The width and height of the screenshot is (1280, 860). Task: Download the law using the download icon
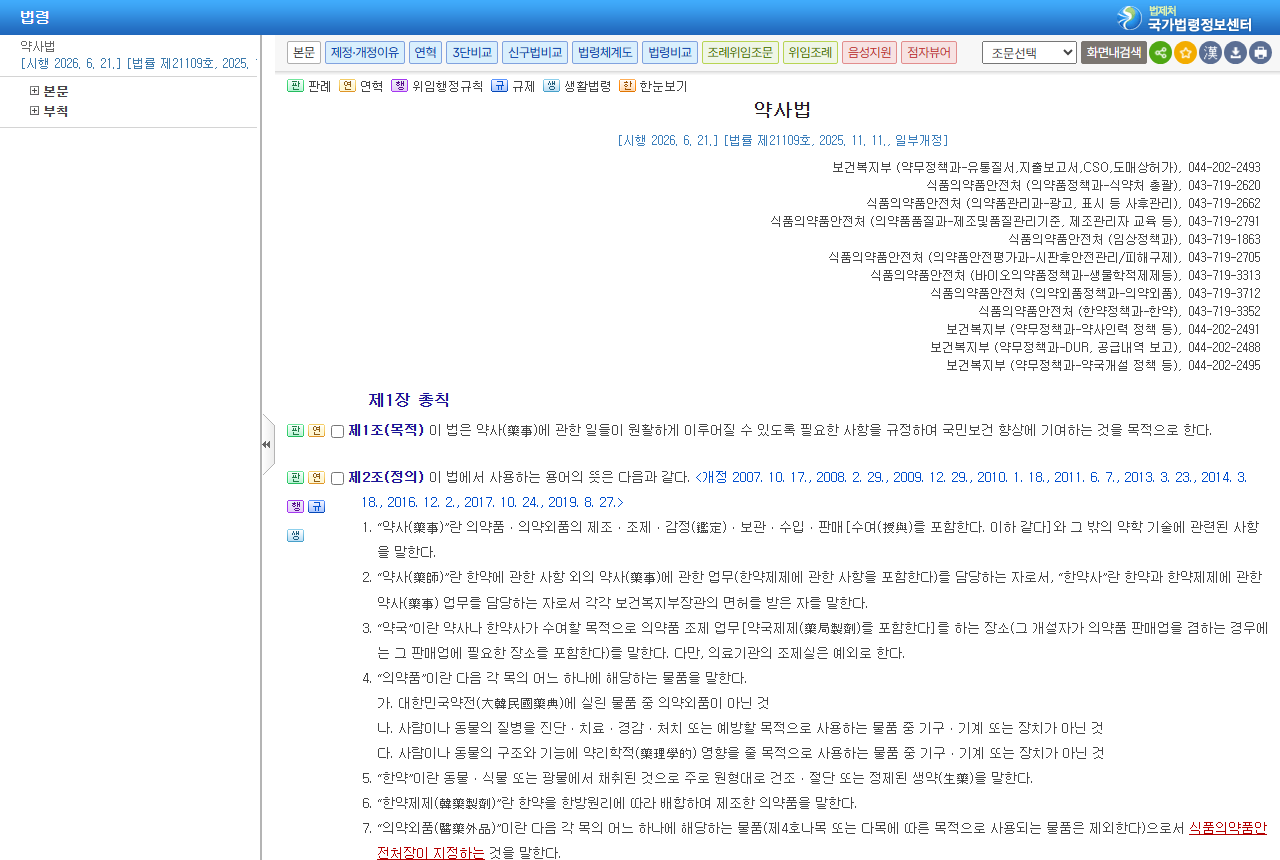[x=1235, y=53]
